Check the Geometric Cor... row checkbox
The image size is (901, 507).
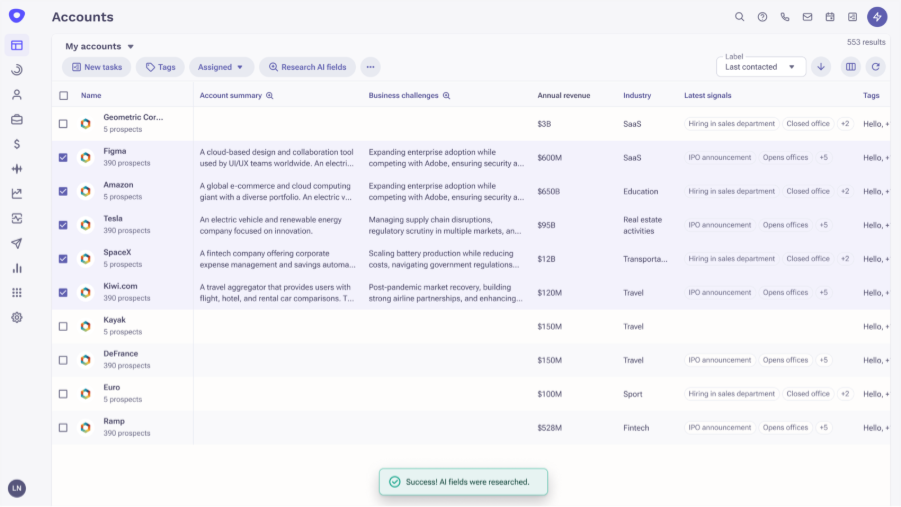[63, 124]
